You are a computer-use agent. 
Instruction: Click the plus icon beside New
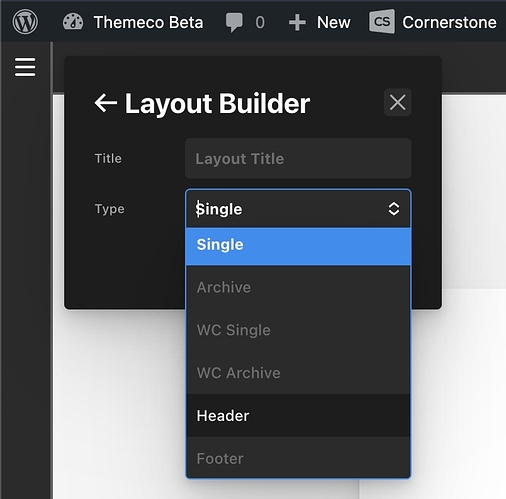[297, 23]
